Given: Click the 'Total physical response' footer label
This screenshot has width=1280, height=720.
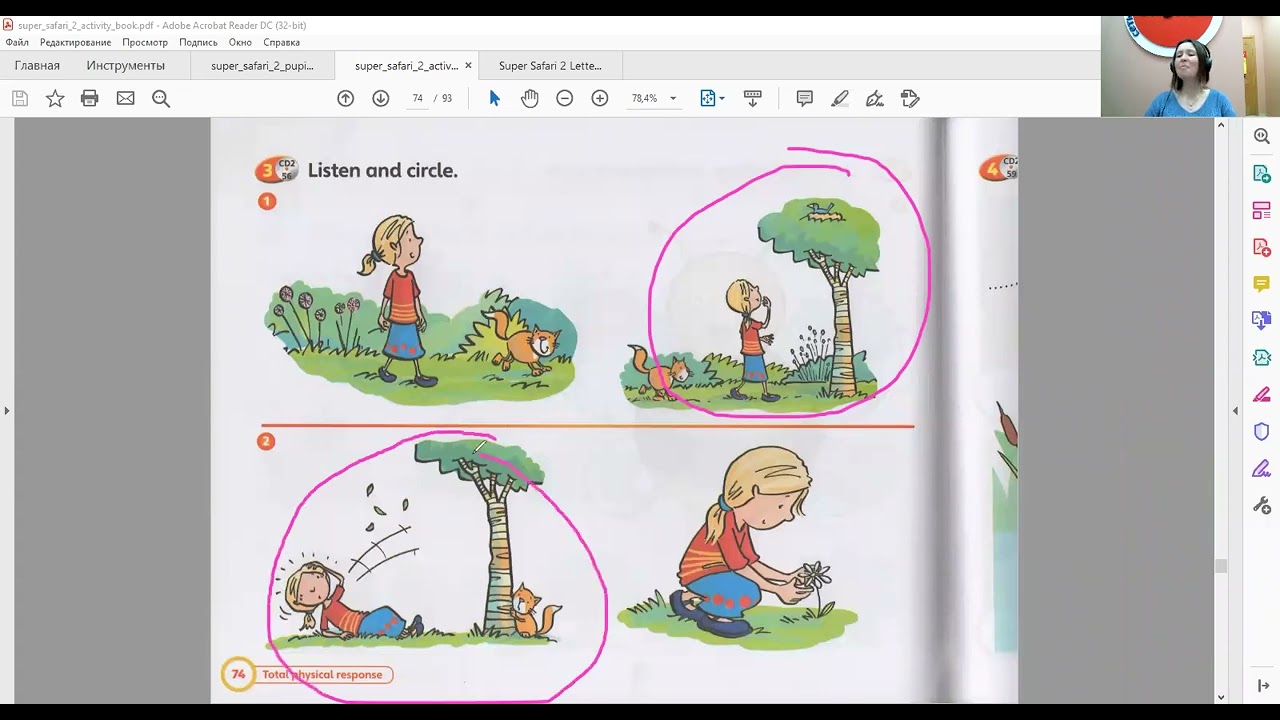Looking at the screenshot, I should (x=322, y=675).
